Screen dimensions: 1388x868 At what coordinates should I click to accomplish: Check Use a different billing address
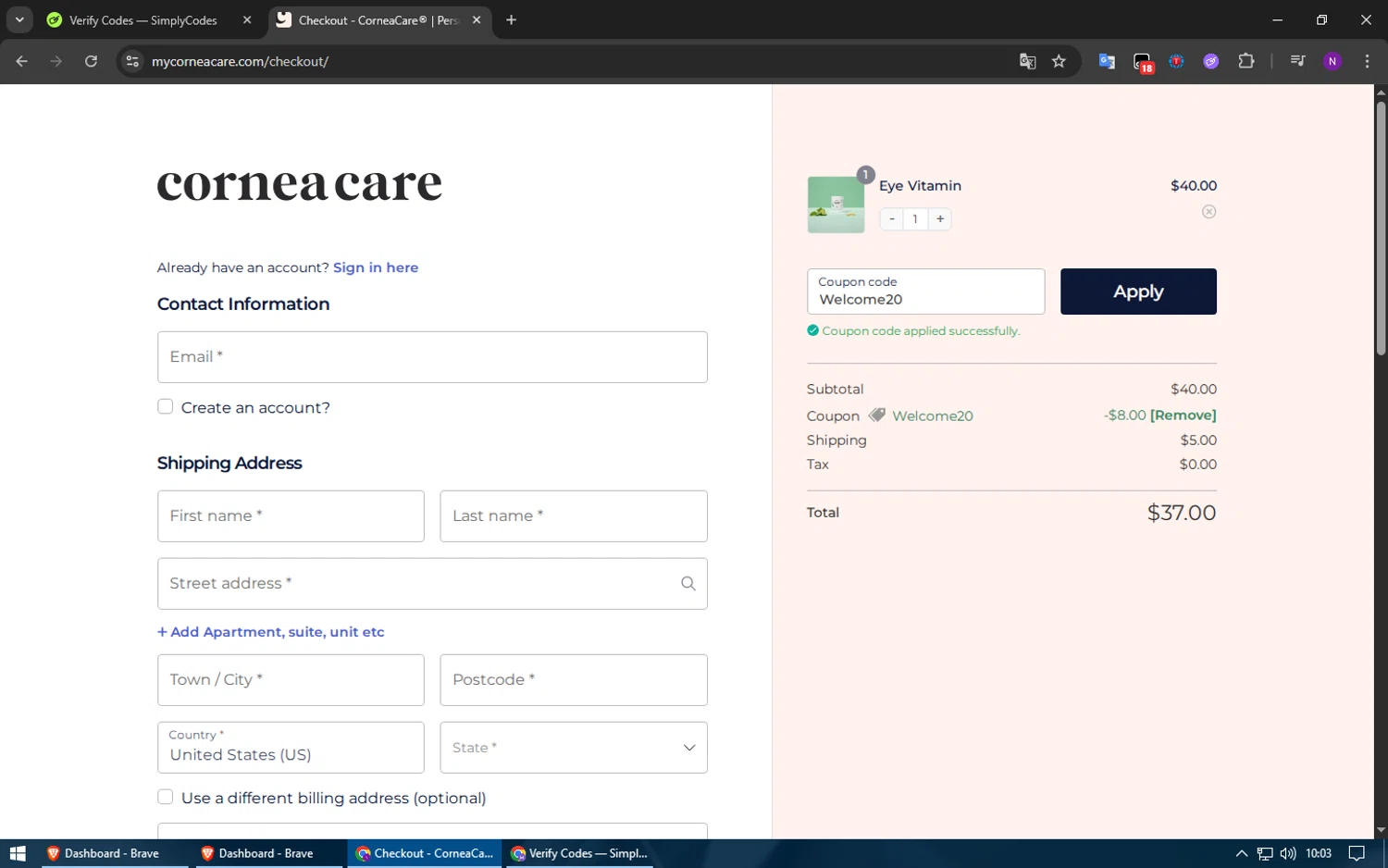click(166, 798)
